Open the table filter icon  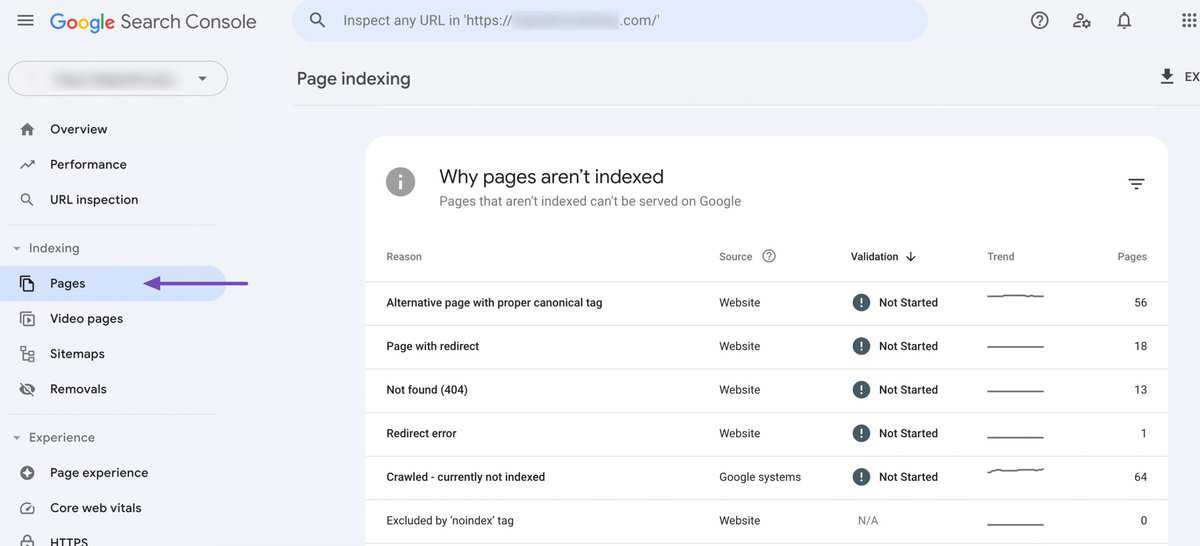tap(1136, 184)
